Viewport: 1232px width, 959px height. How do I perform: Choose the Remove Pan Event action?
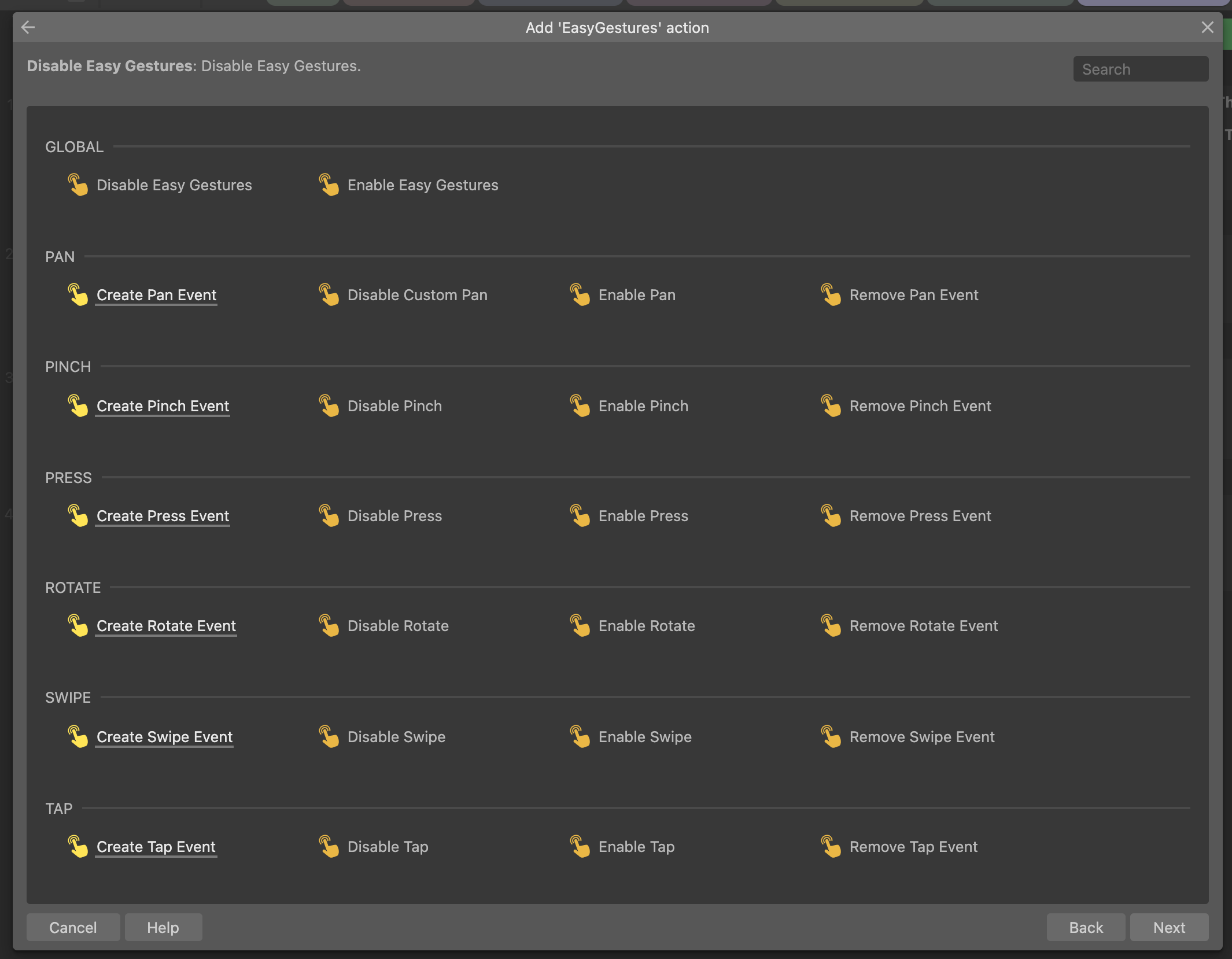tap(913, 295)
